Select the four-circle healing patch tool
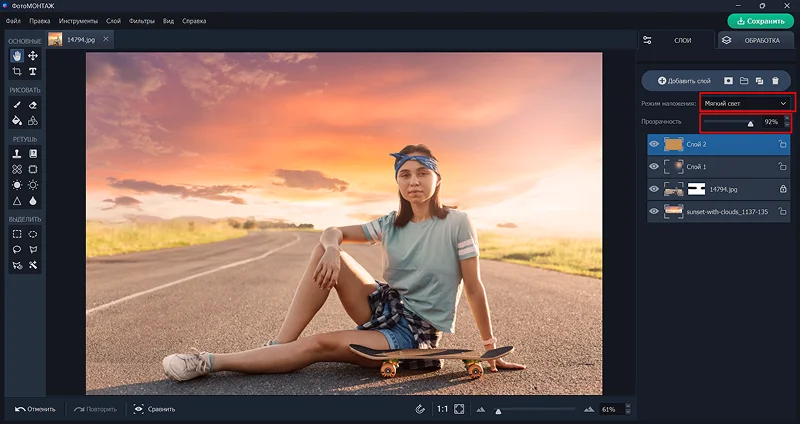This screenshot has width=800, height=424. (17, 169)
